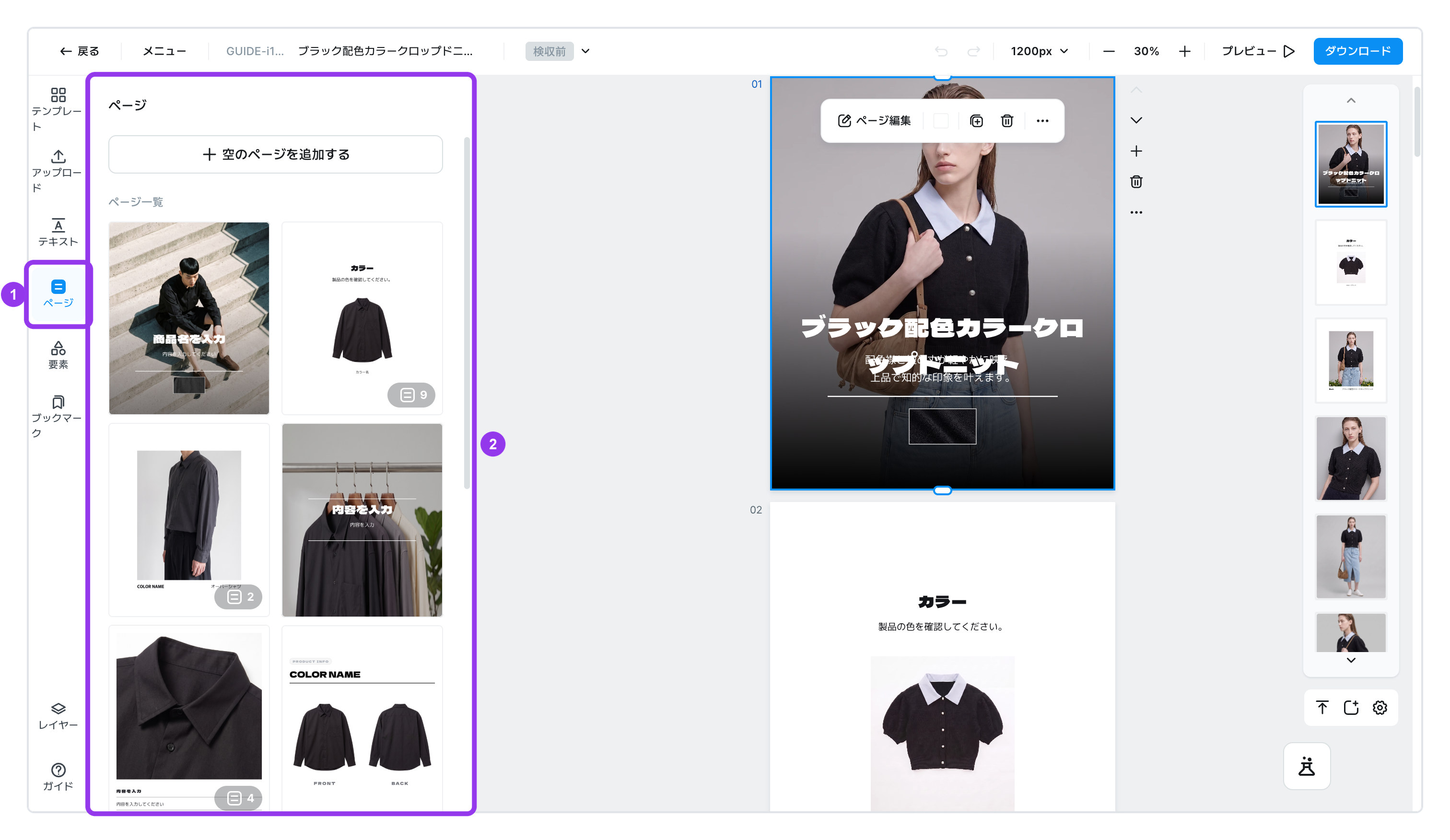Click the flask assistant button
This screenshot has width=1450, height=840.
(x=1307, y=766)
